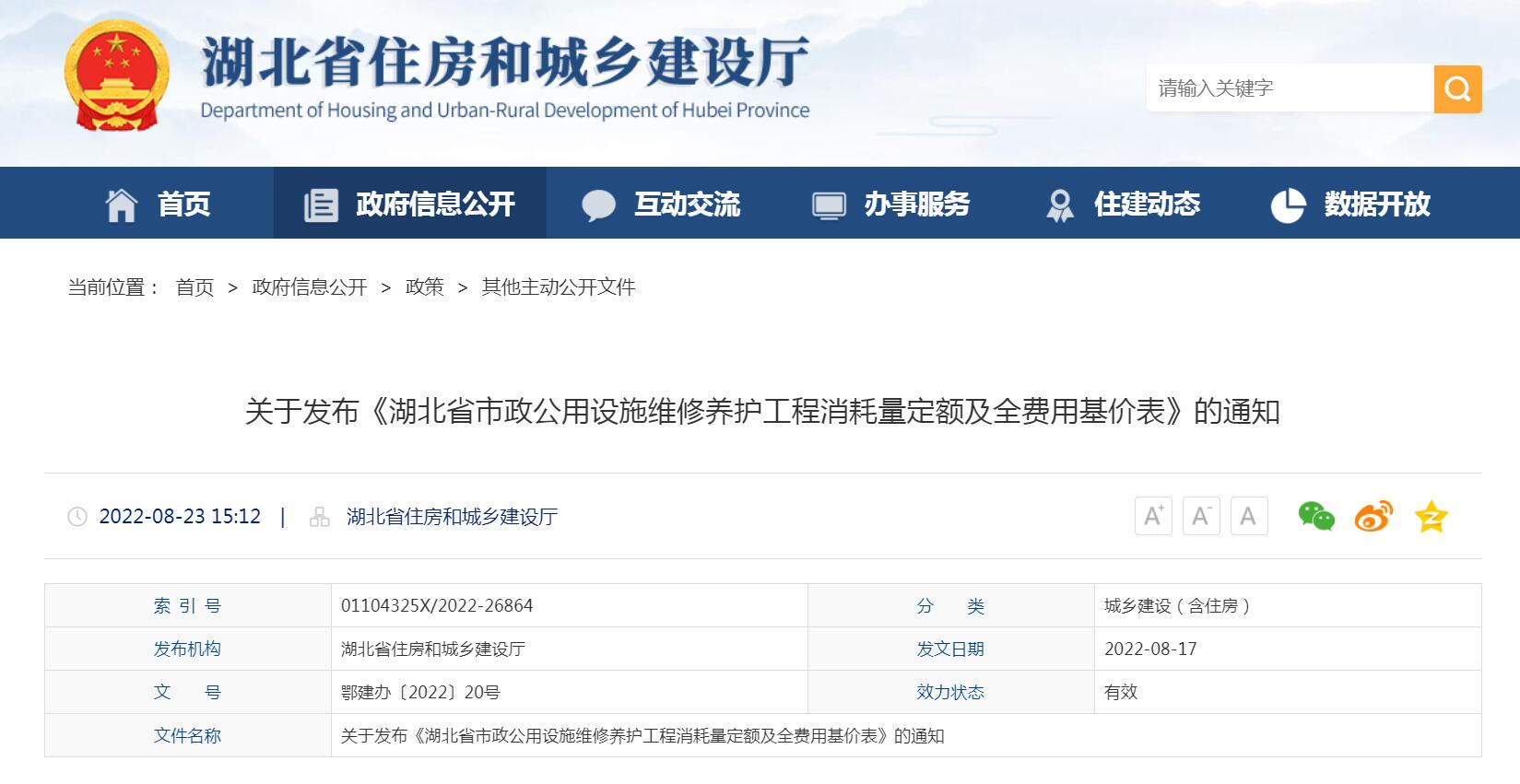Click the 首页 breadcrumb link
Screen dimensions: 1520x784
point(194,287)
